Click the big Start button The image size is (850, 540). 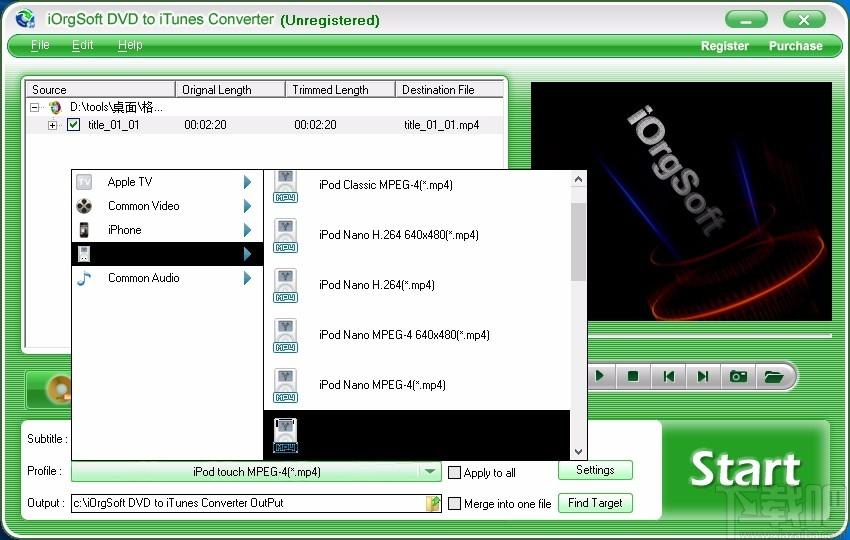coord(745,470)
